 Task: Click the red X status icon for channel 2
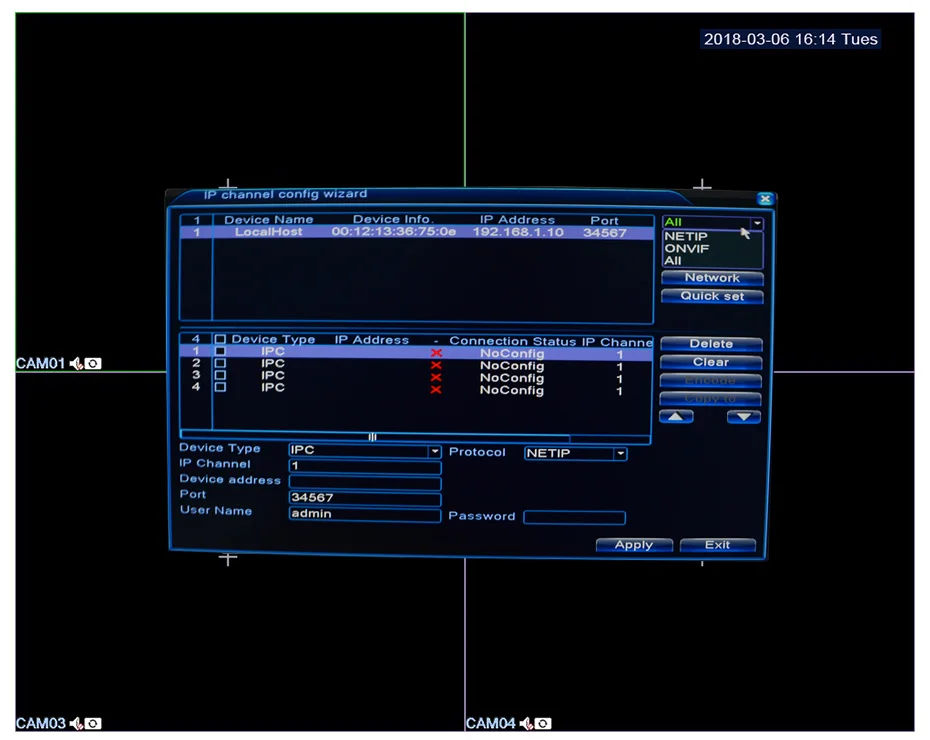click(x=436, y=365)
